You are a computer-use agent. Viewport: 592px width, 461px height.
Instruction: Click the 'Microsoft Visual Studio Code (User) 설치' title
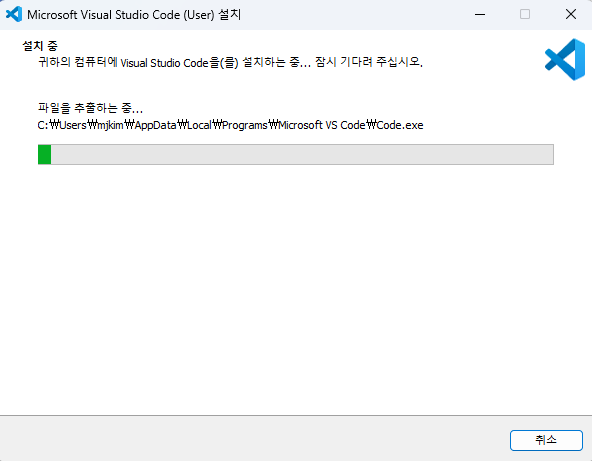coord(134,15)
